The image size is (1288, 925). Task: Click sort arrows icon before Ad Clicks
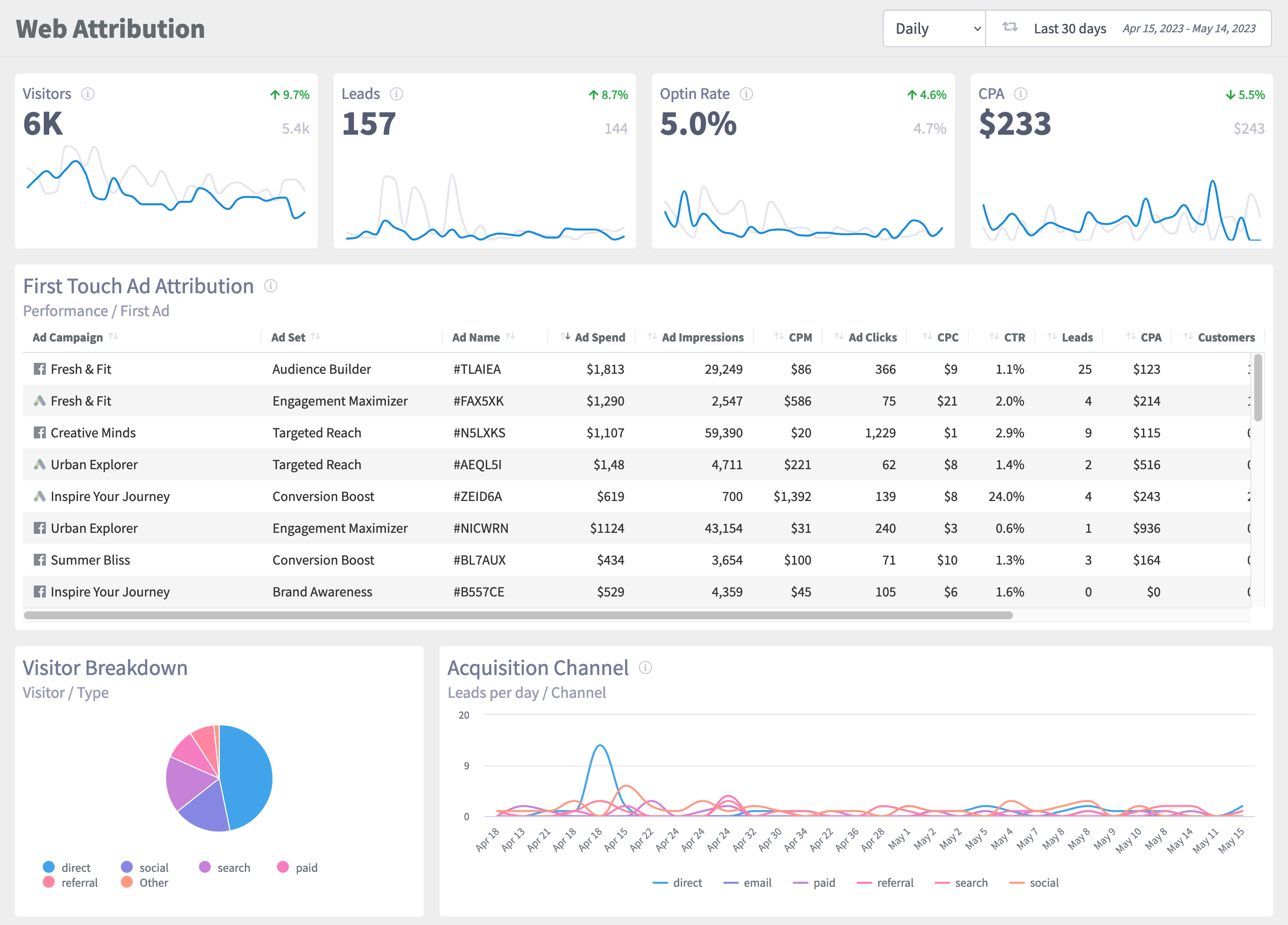point(839,336)
